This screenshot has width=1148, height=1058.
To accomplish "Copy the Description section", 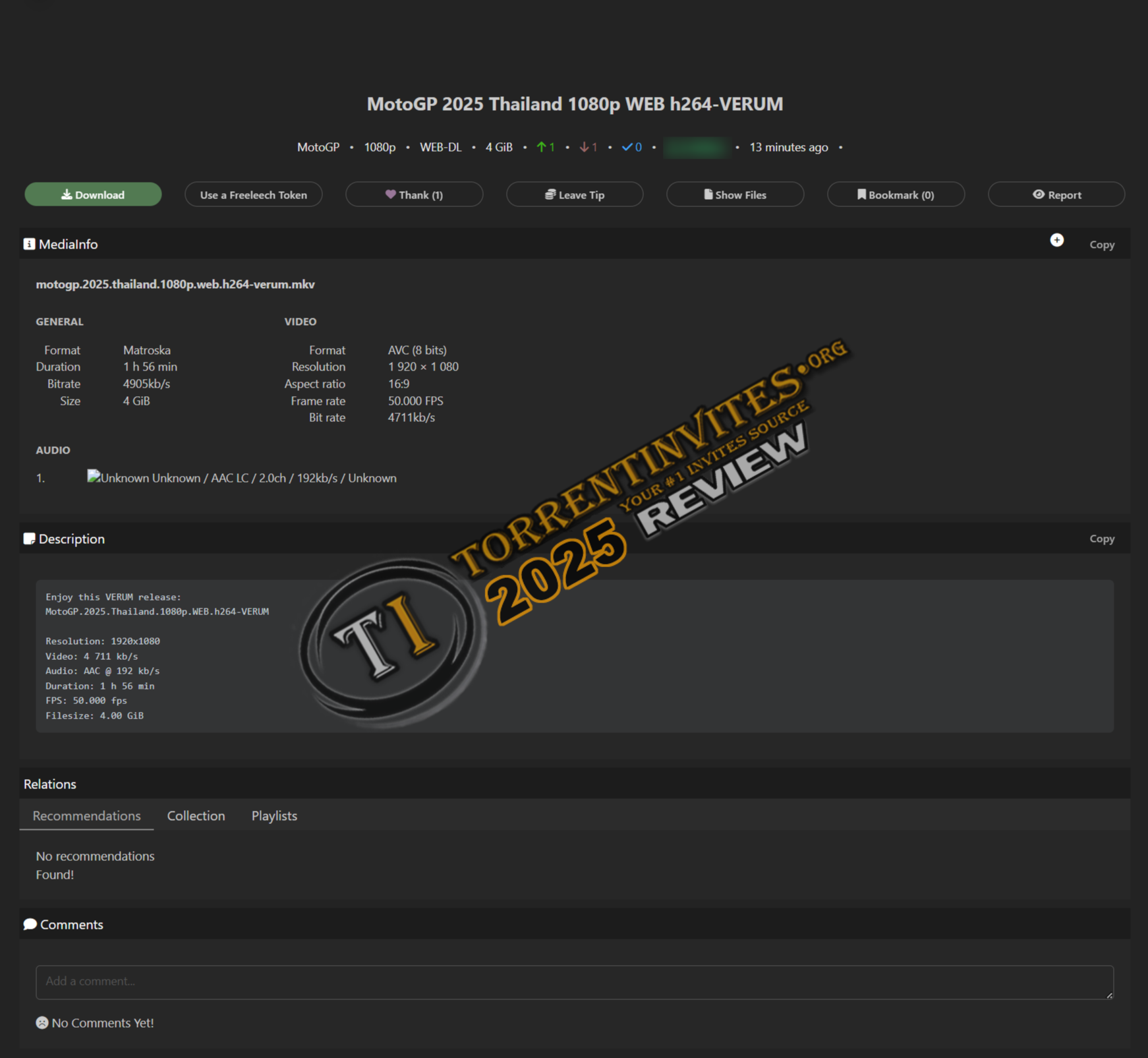I will 1102,539.
